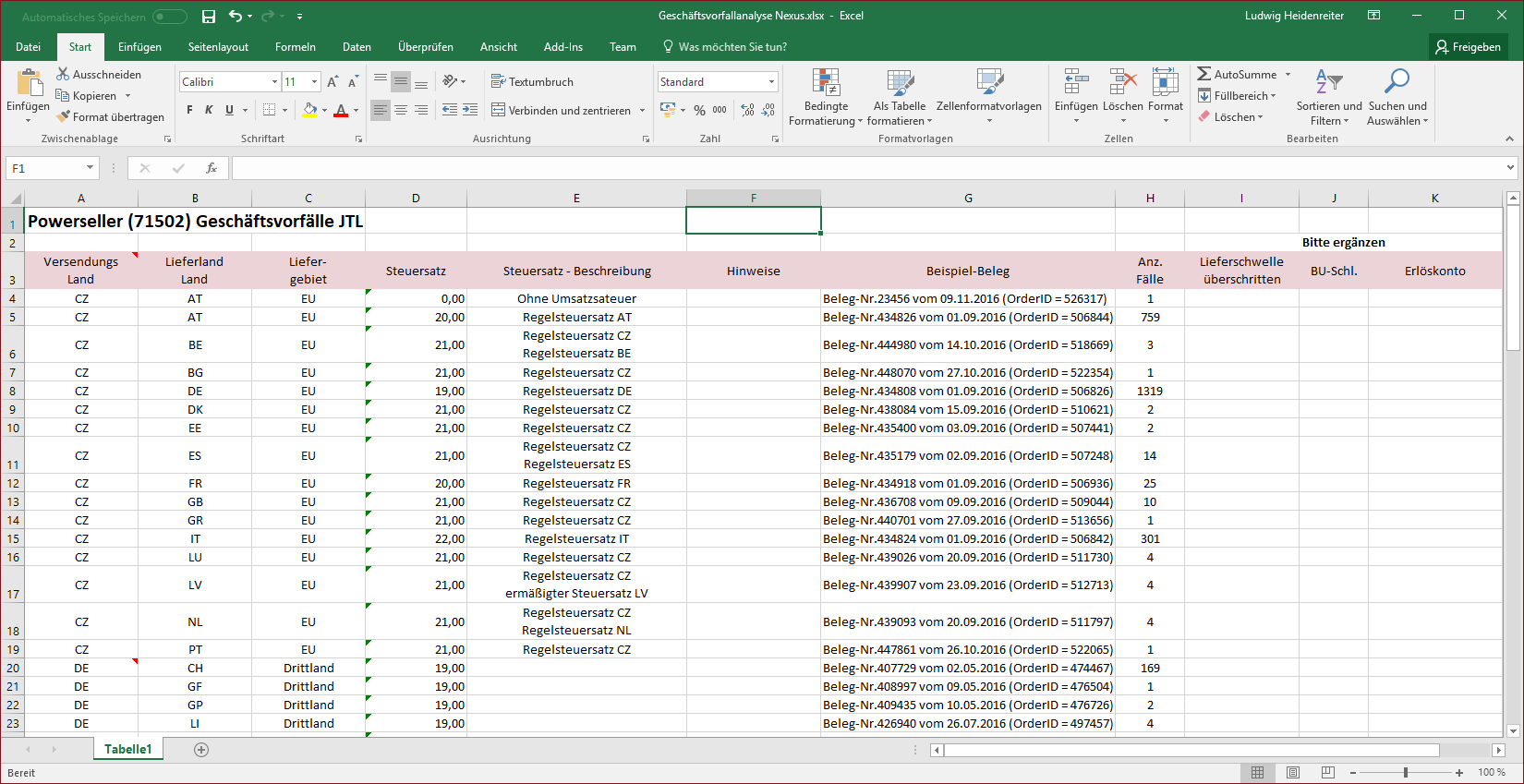Open the Name Box F1 dropdown
Viewport: 1524px width, 784px height.
click(90, 168)
